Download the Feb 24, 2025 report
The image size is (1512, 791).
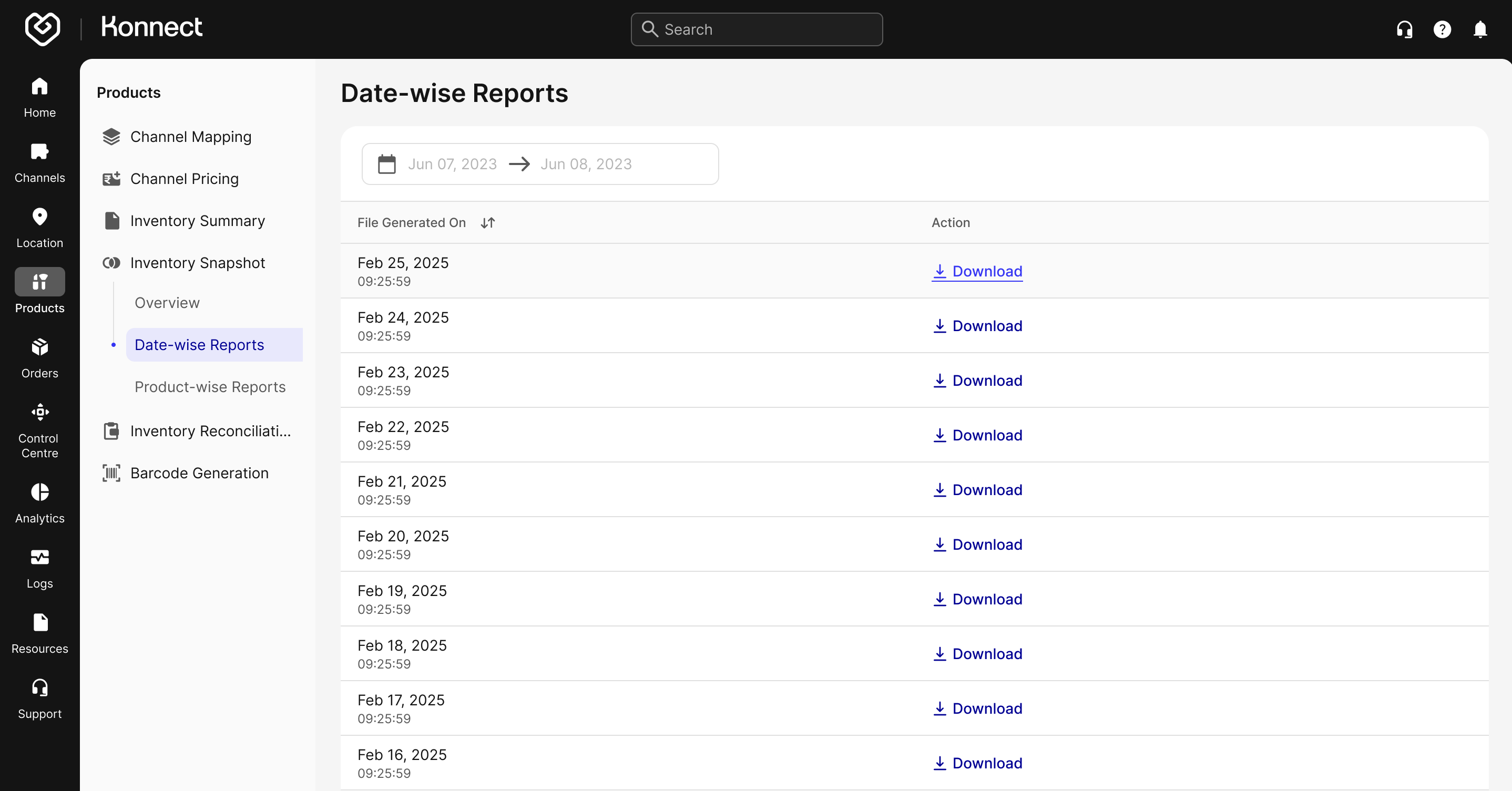[x=977, y=326]
